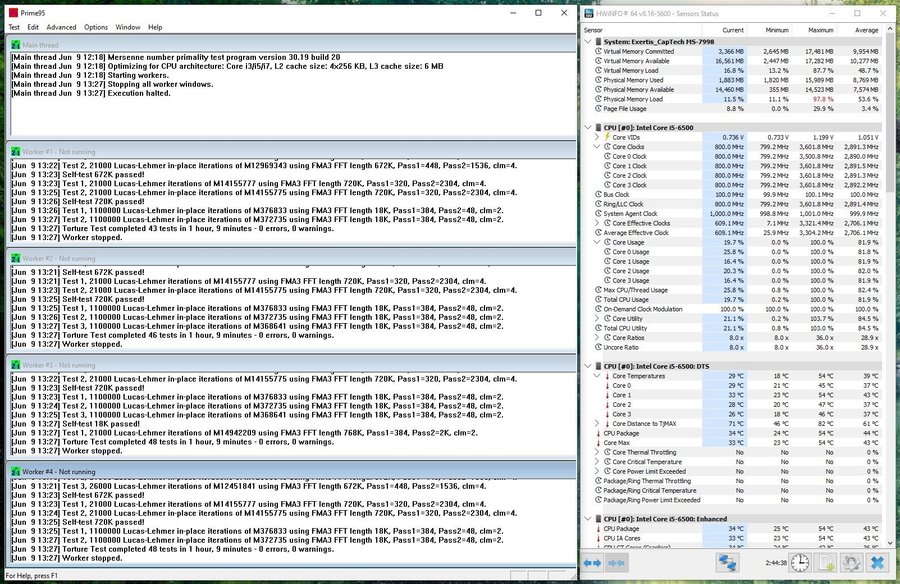Click the scroll-down arrow in HWiNFO sensor list

point(890,543)
